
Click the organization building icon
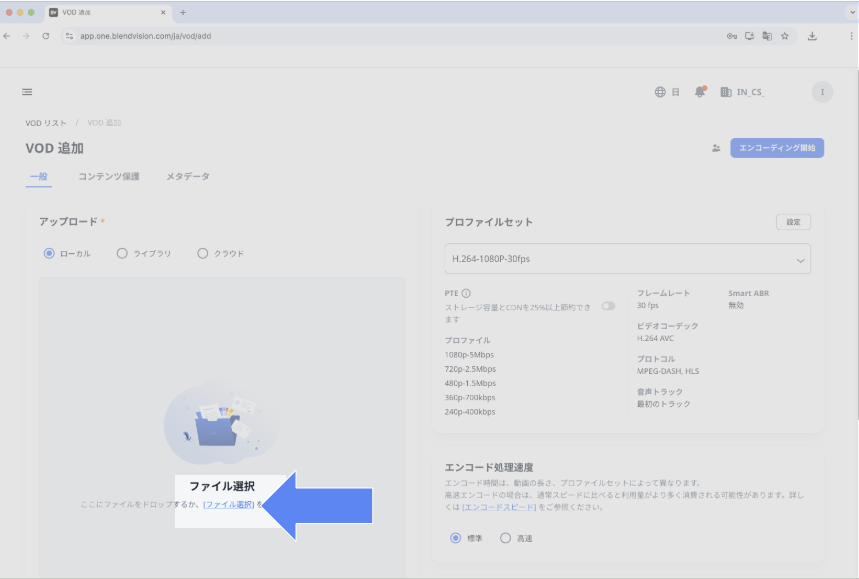726,92
